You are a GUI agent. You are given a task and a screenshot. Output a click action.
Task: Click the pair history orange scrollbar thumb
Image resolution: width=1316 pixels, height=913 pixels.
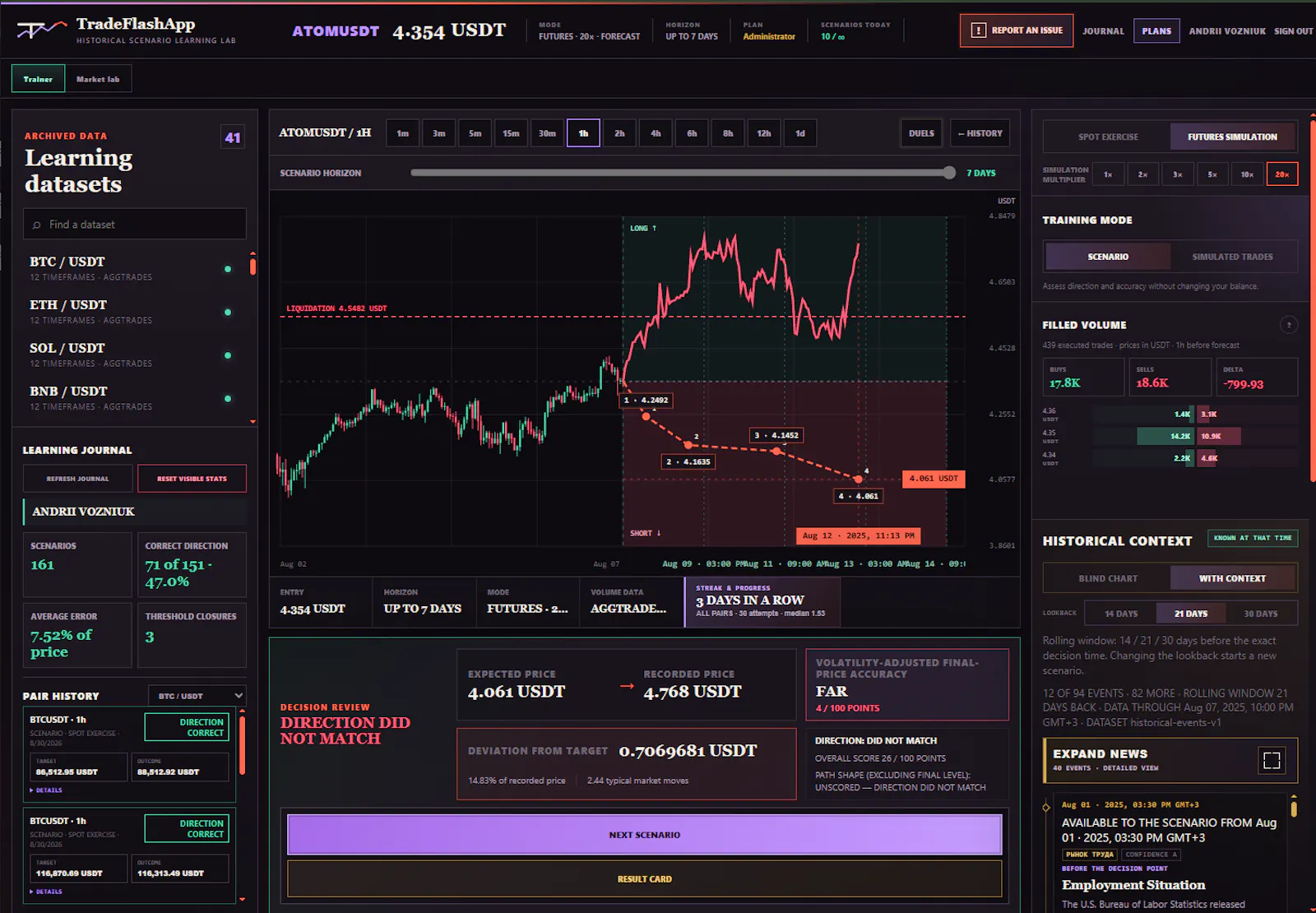(x=242, y=744)
